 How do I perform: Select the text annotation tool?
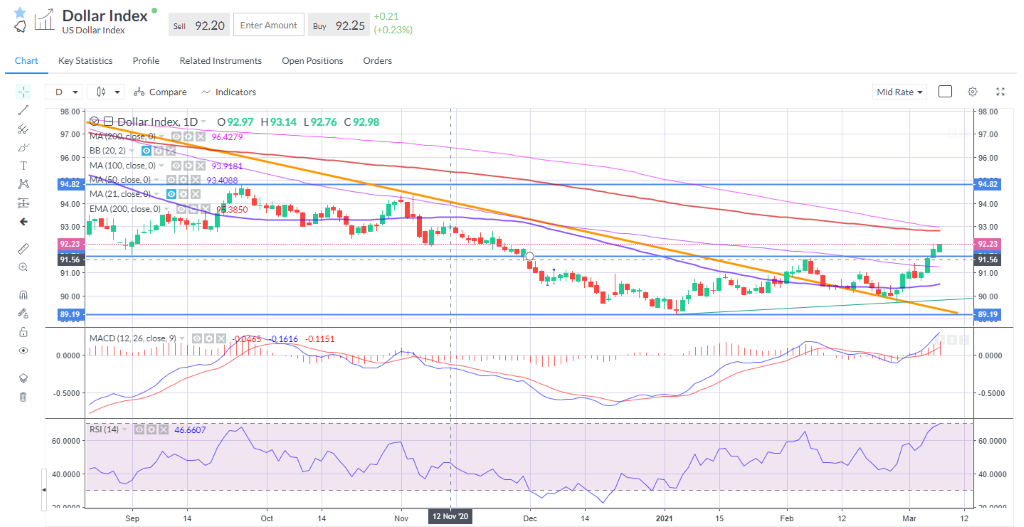(x=24, y=166)
